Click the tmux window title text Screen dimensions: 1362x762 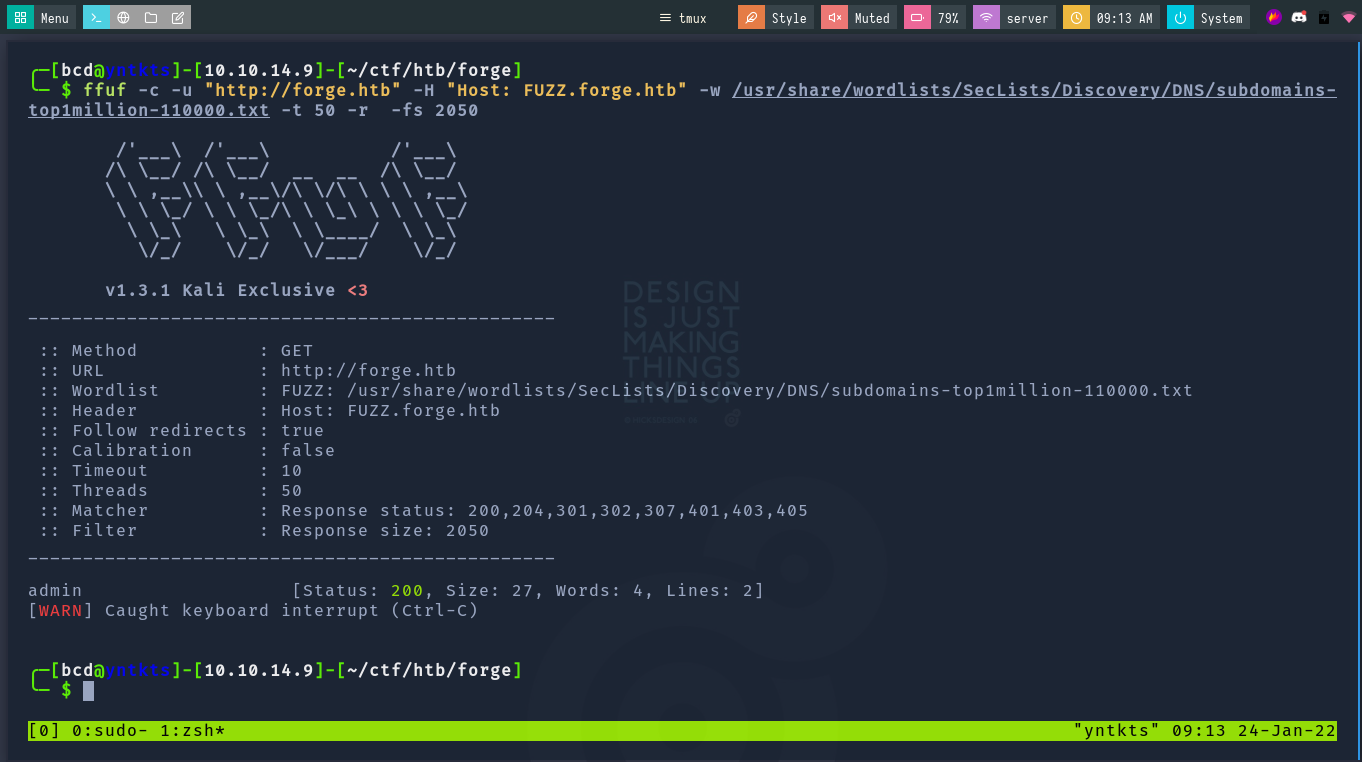tap(692, 18)
